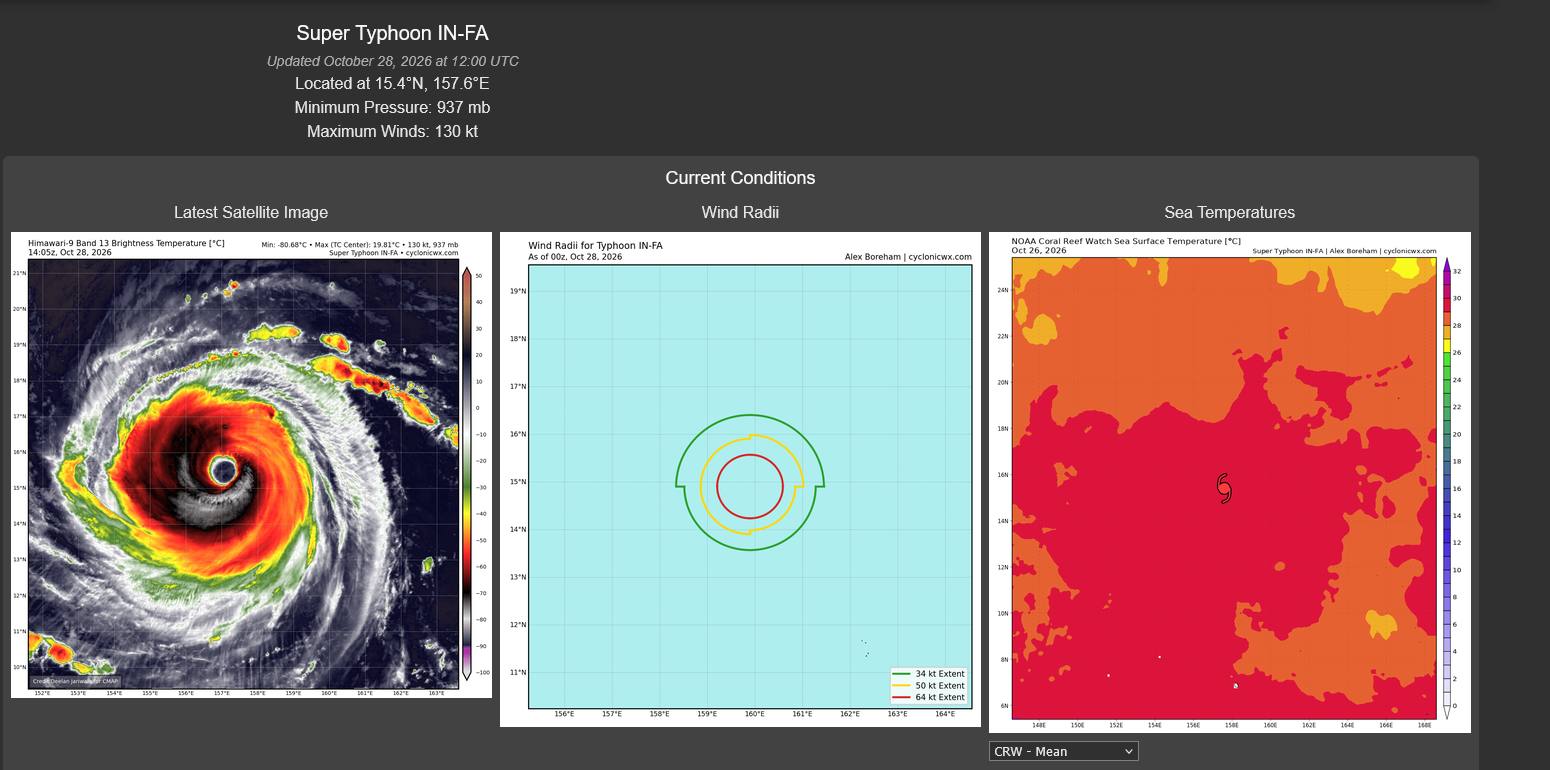Open the Himawari-9 satellite image

(251, 465)
